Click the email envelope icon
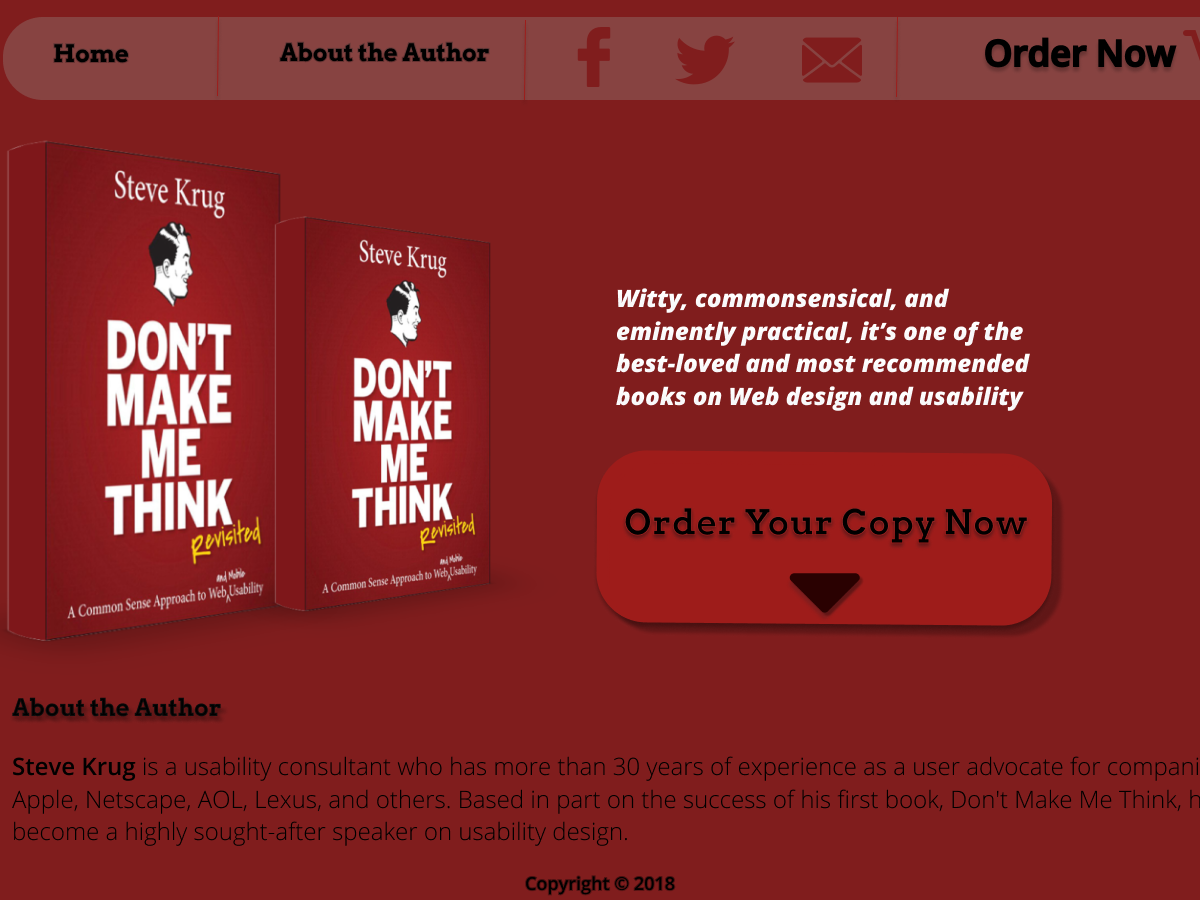Viewport: 1200px width, 900px height. tap(832, 60)
